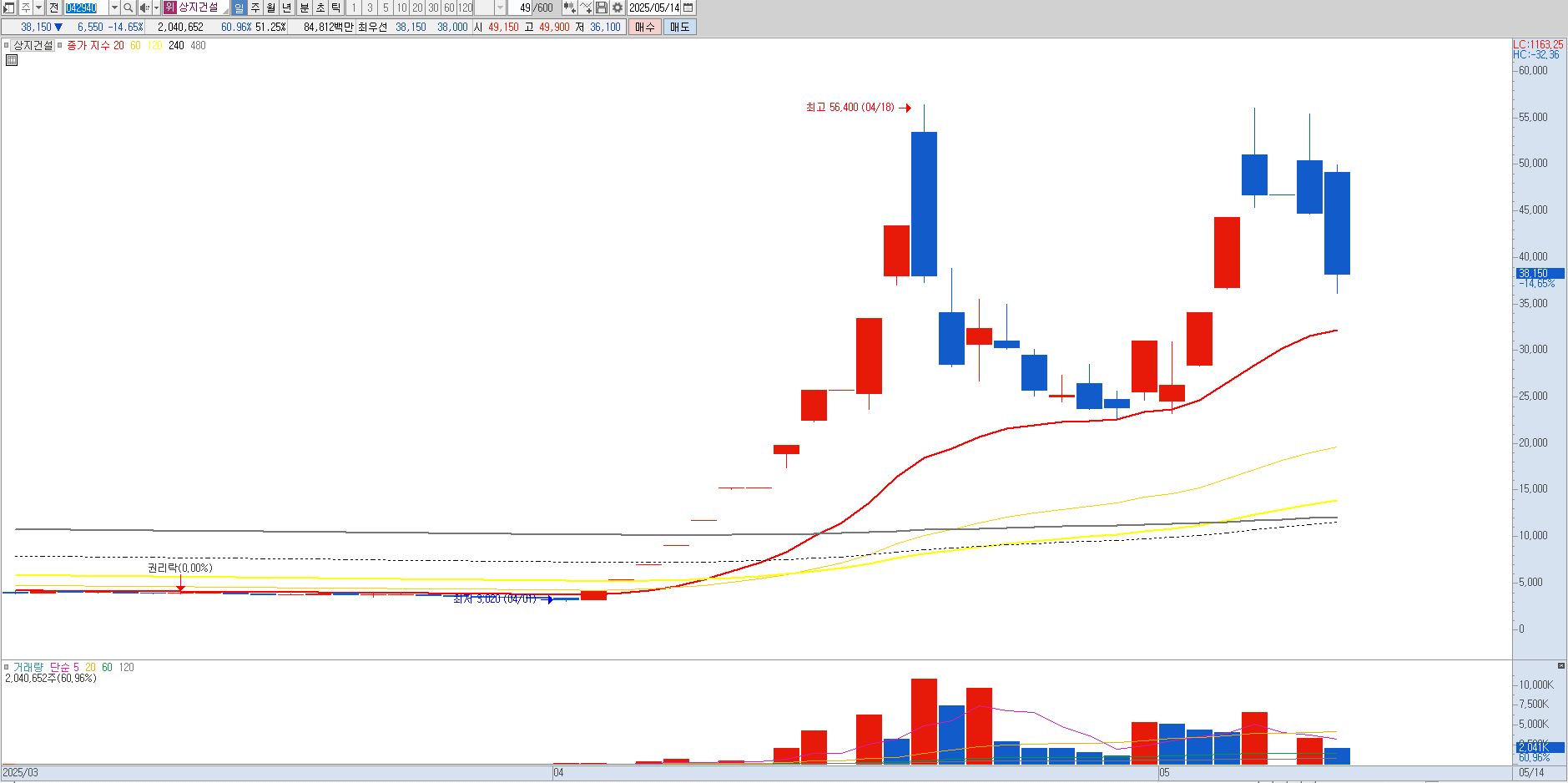Click the stock search magnifier icon
This screenshot has height=783, width=1568.
tap(128, 8)
